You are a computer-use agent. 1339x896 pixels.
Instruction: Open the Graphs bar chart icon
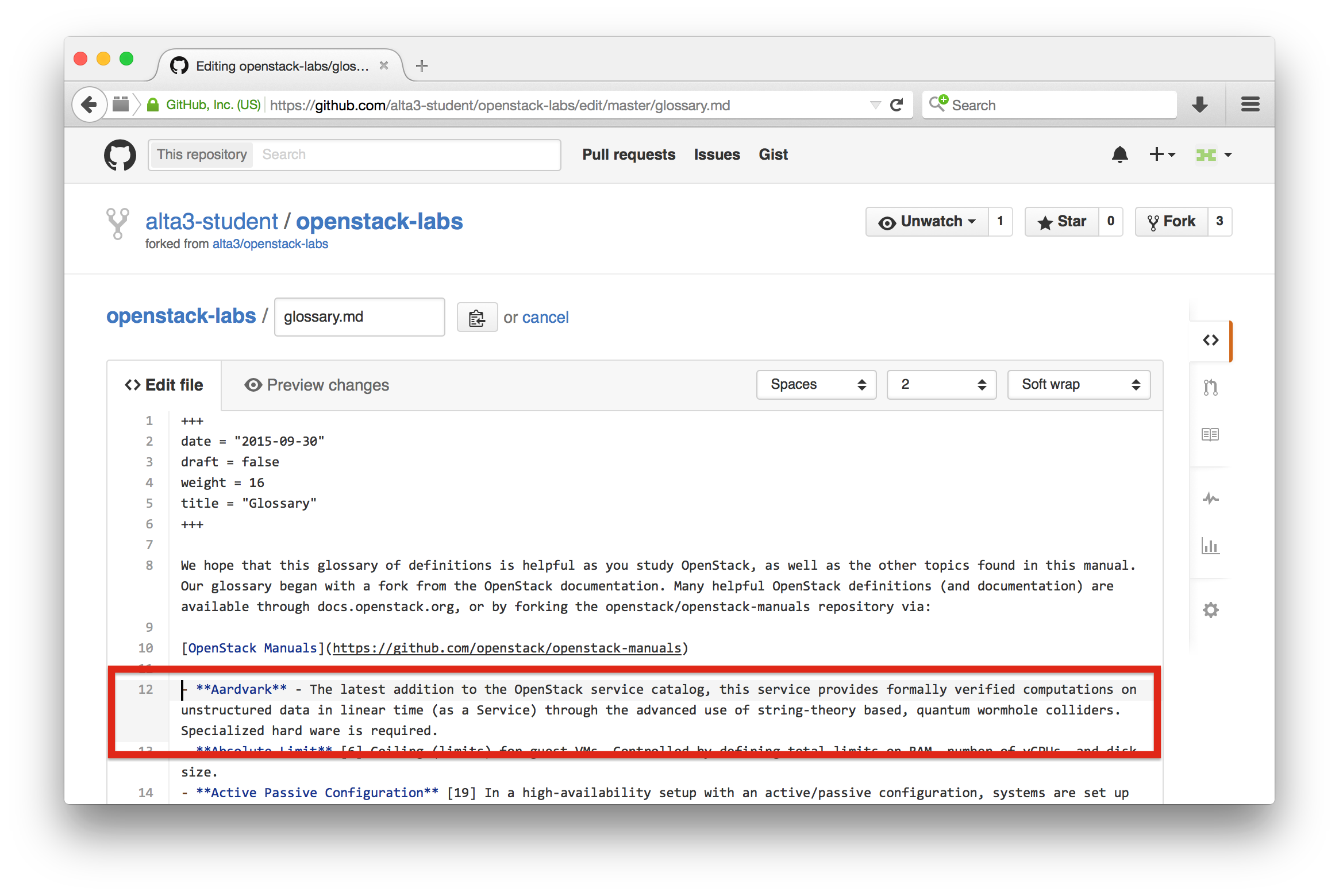pyautogui.click(x=1210, y=546)
